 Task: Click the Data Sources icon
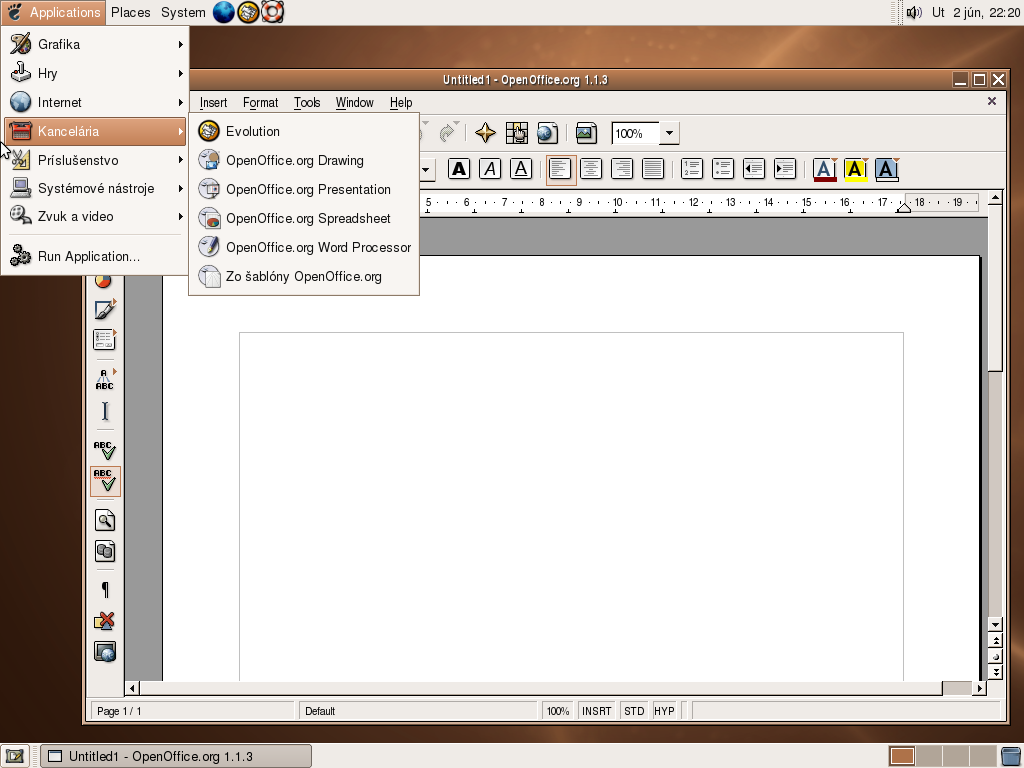click(104, 551)
